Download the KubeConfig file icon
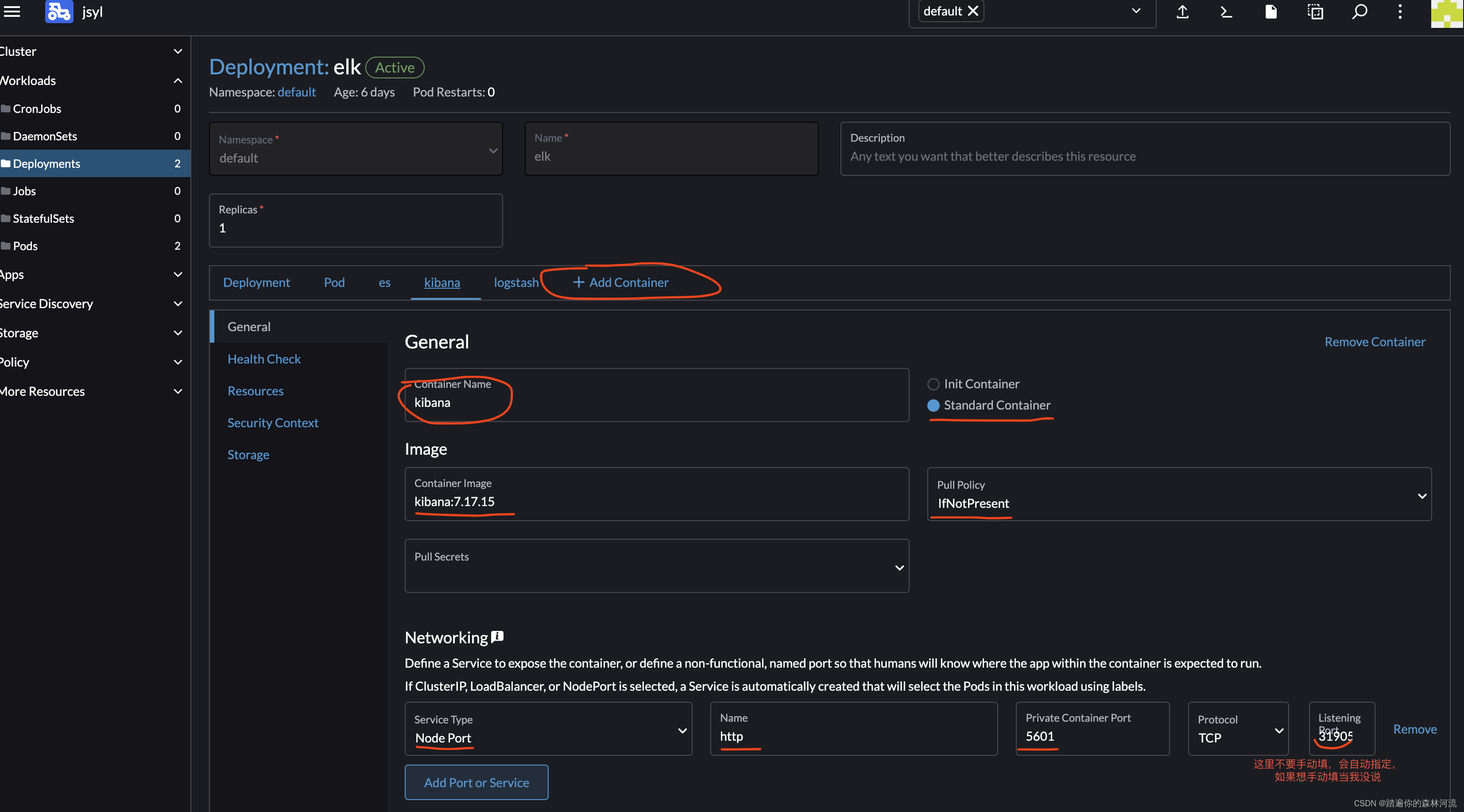Image resolution: width=1464 pixels, height=812 pixels. tap(1271, 12)
